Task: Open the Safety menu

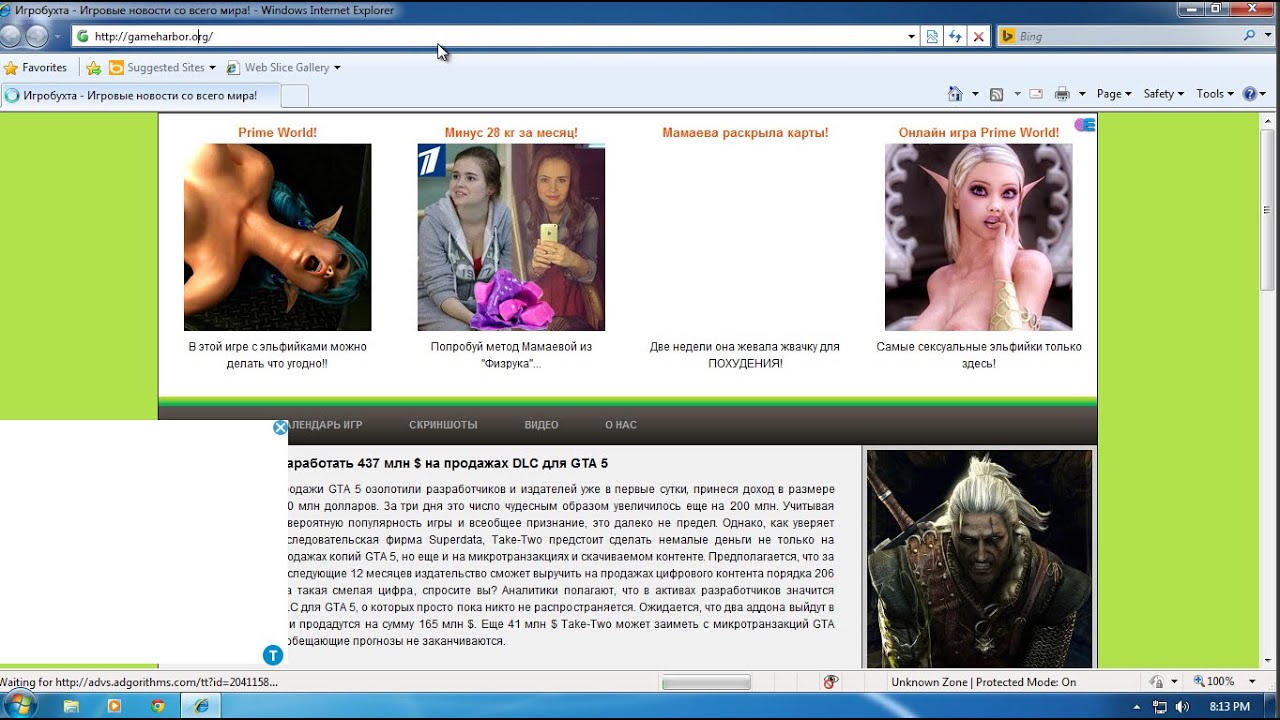Action: click(x=1163, y=94)
